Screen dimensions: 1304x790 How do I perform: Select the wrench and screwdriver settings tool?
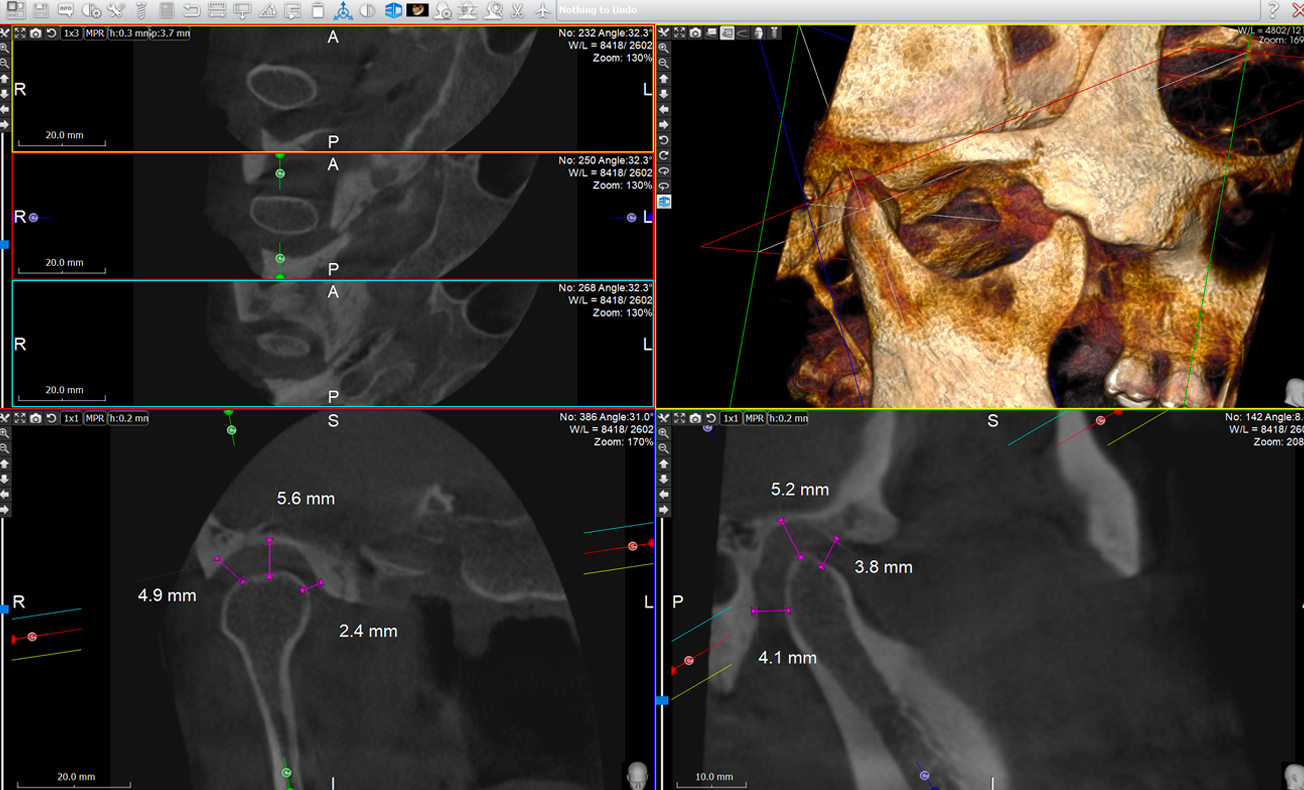click(116, 10)
